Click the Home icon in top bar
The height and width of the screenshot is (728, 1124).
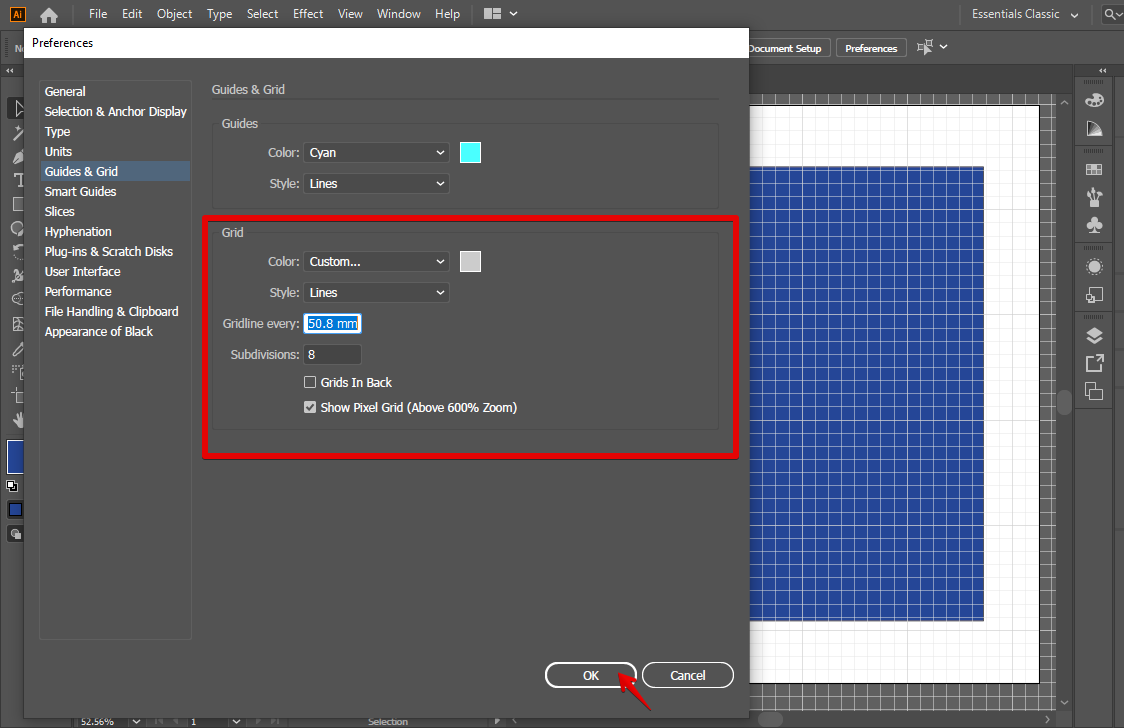[48, 14]
